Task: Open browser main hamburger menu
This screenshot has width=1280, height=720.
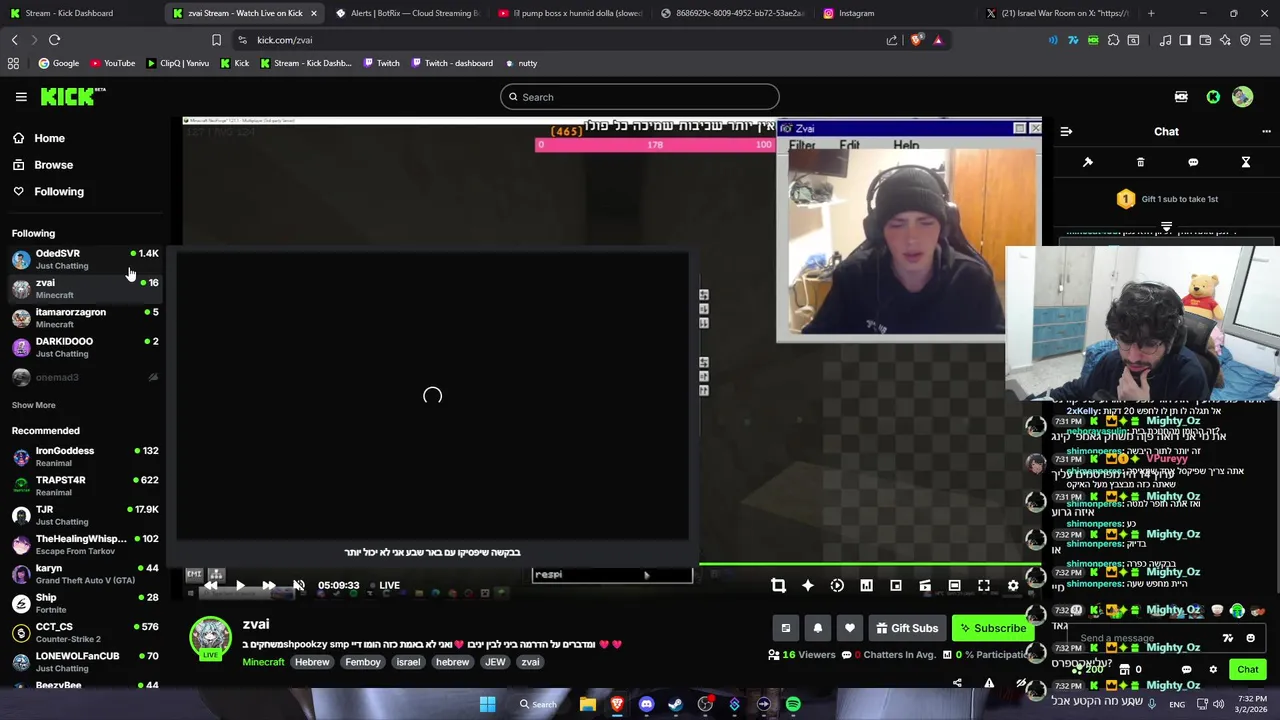Action: [x=1265, y=40]
